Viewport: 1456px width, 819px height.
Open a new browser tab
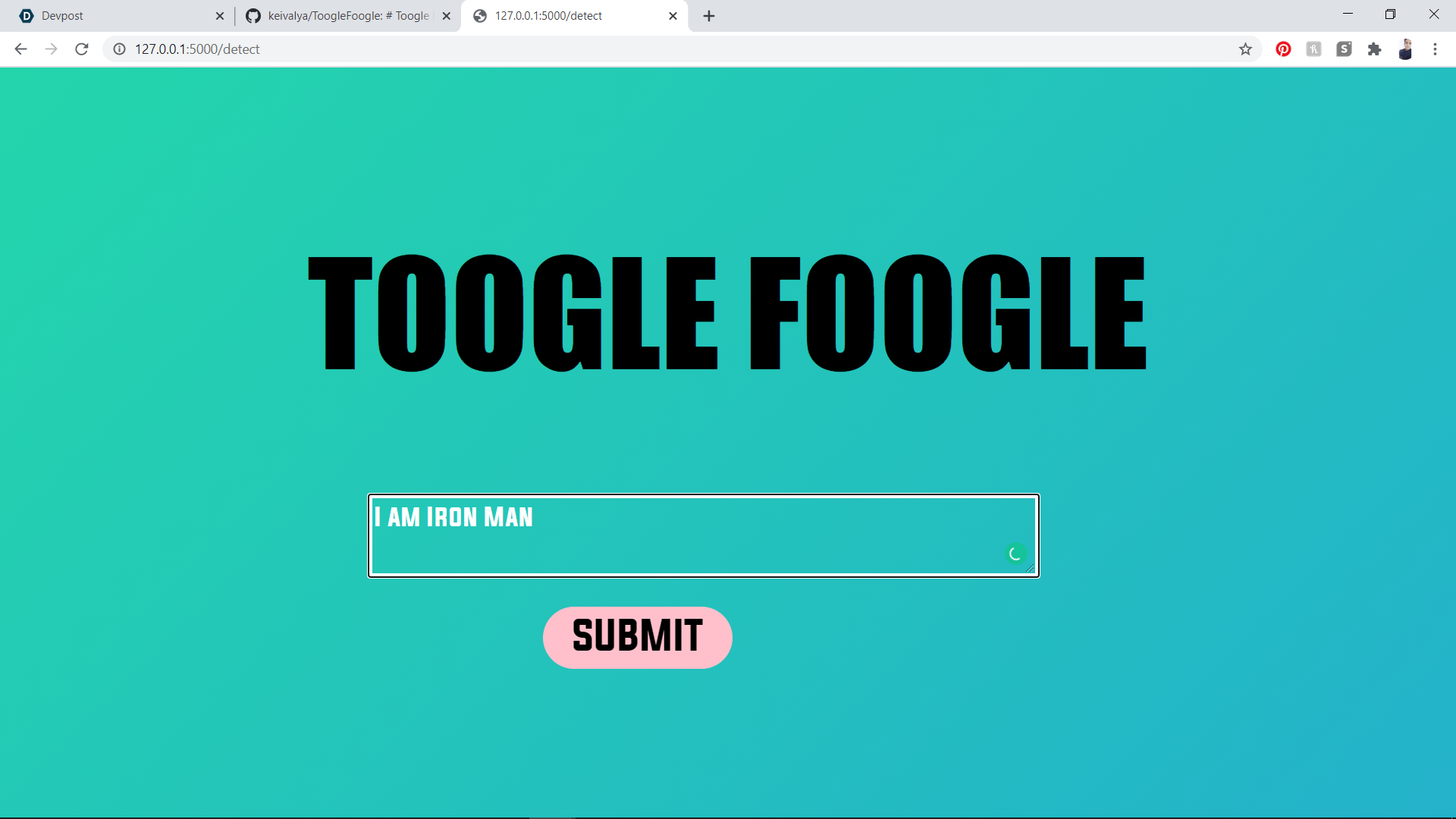tap(709, 16)
